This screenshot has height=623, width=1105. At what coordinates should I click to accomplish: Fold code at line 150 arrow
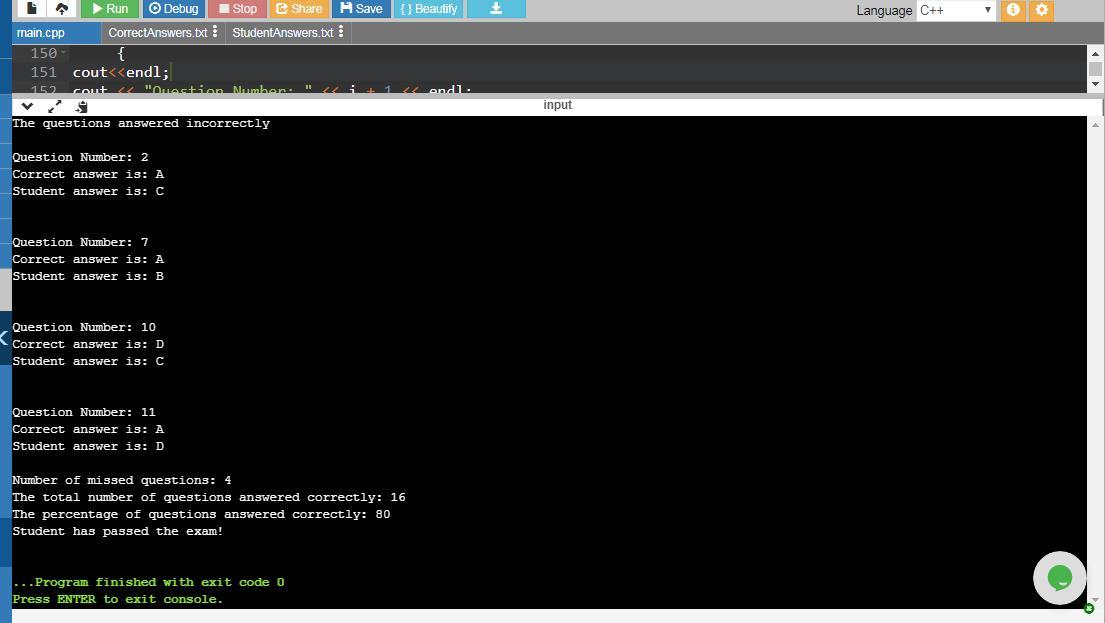[x=63, y=53]
